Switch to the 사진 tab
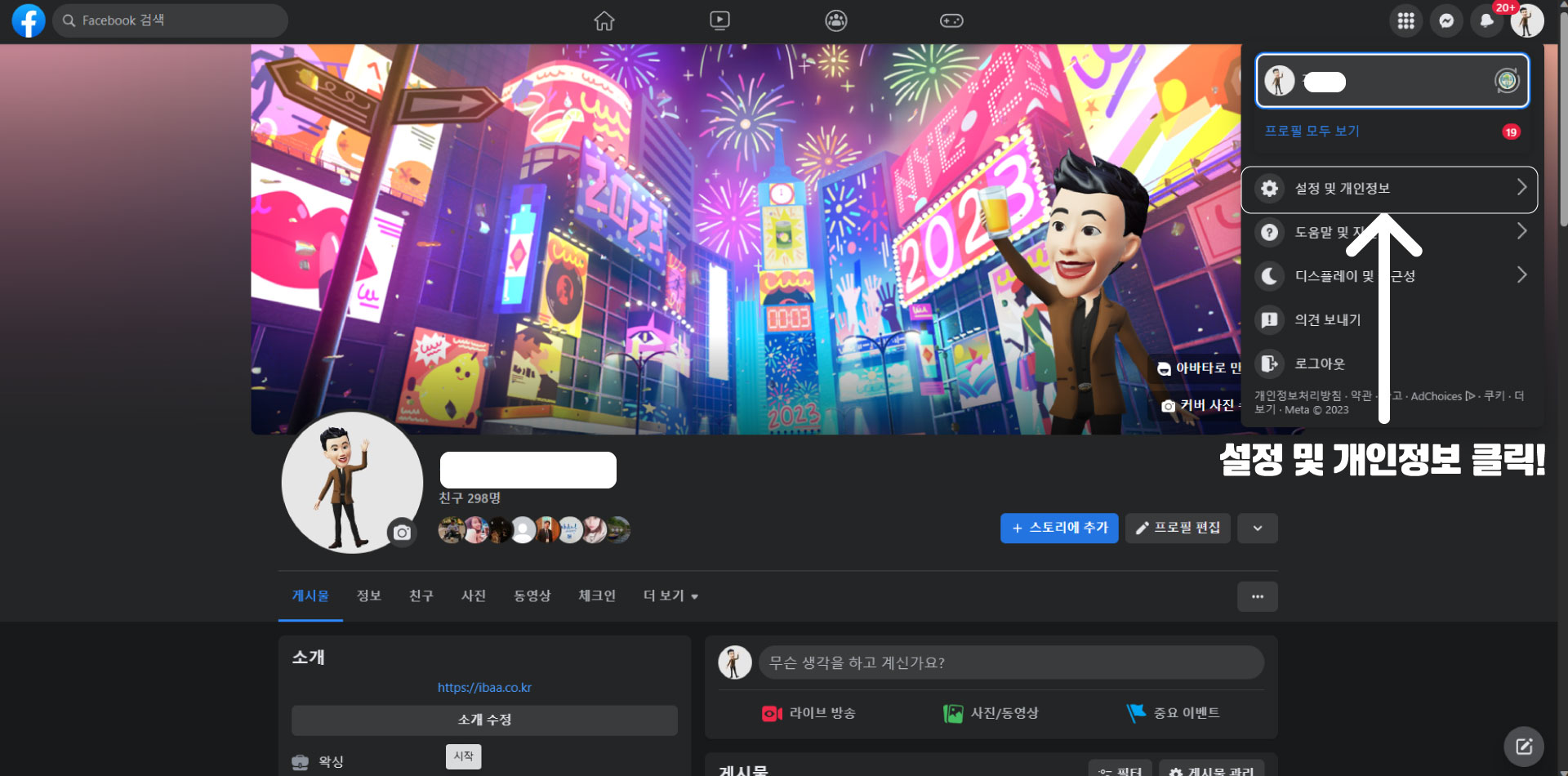 coord(473,595)
